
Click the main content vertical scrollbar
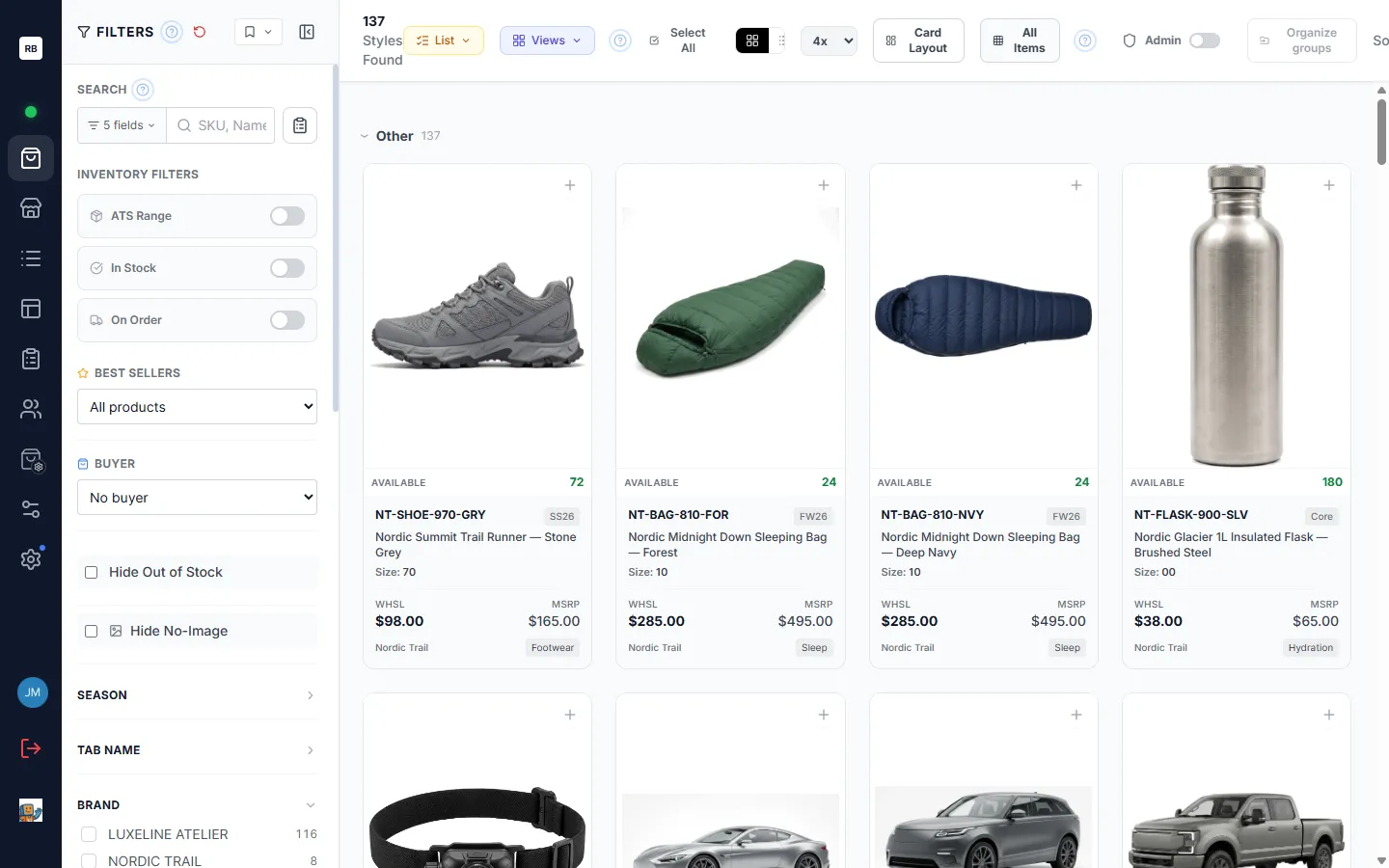click(x=1381, y=131)
